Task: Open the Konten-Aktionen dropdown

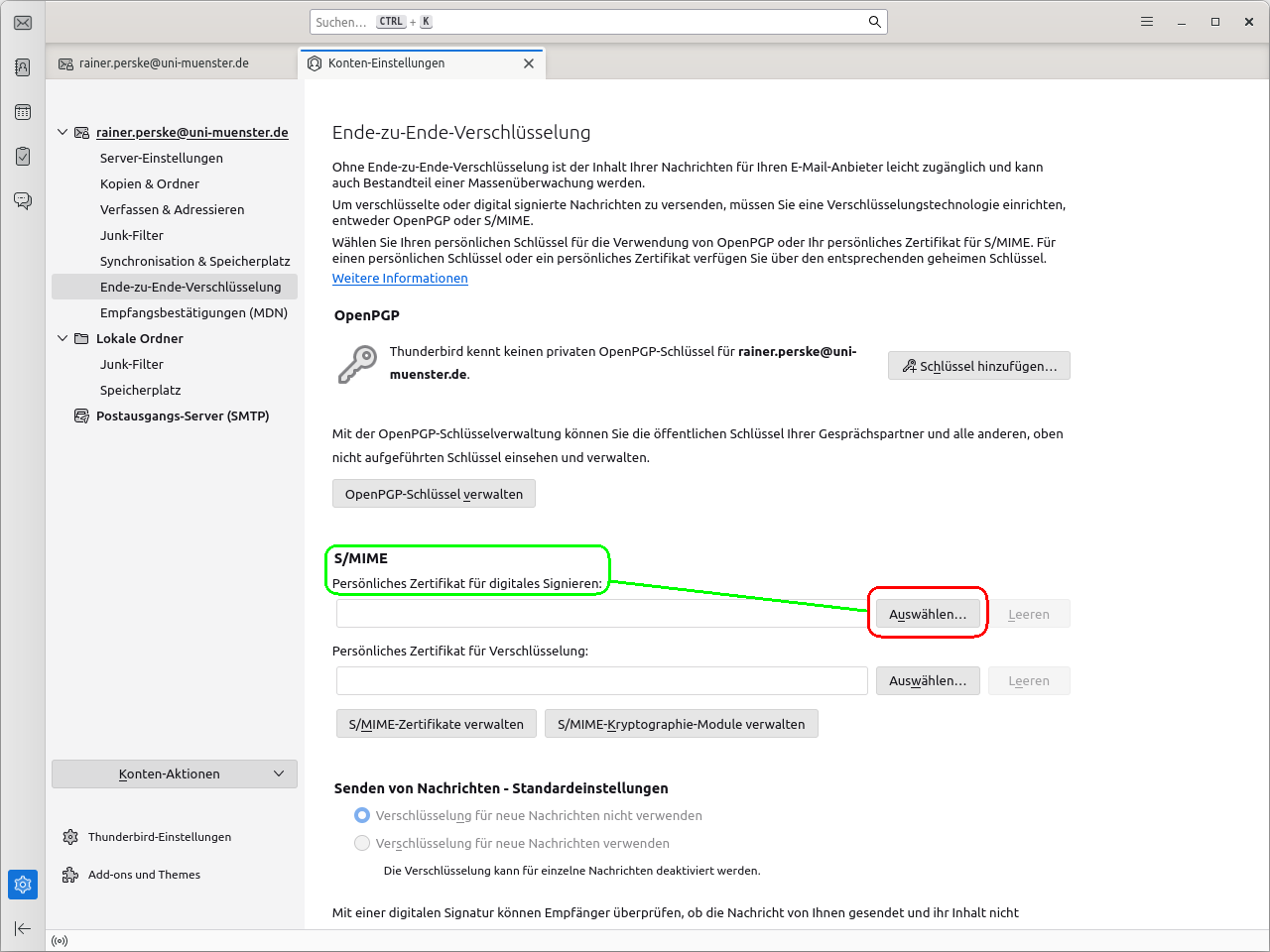Action: [x=175, y=773]
